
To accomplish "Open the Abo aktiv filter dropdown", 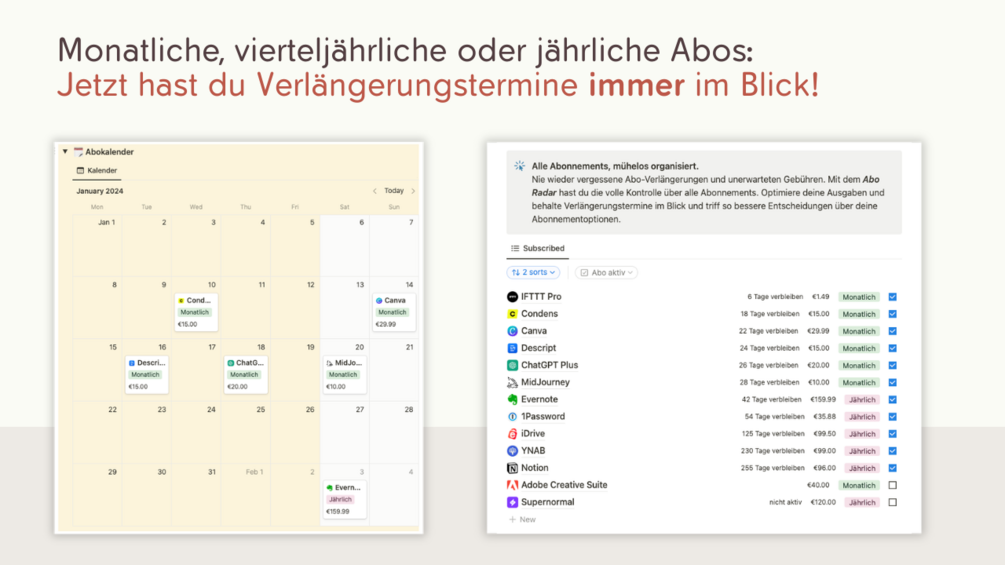I will pos(606,272).
